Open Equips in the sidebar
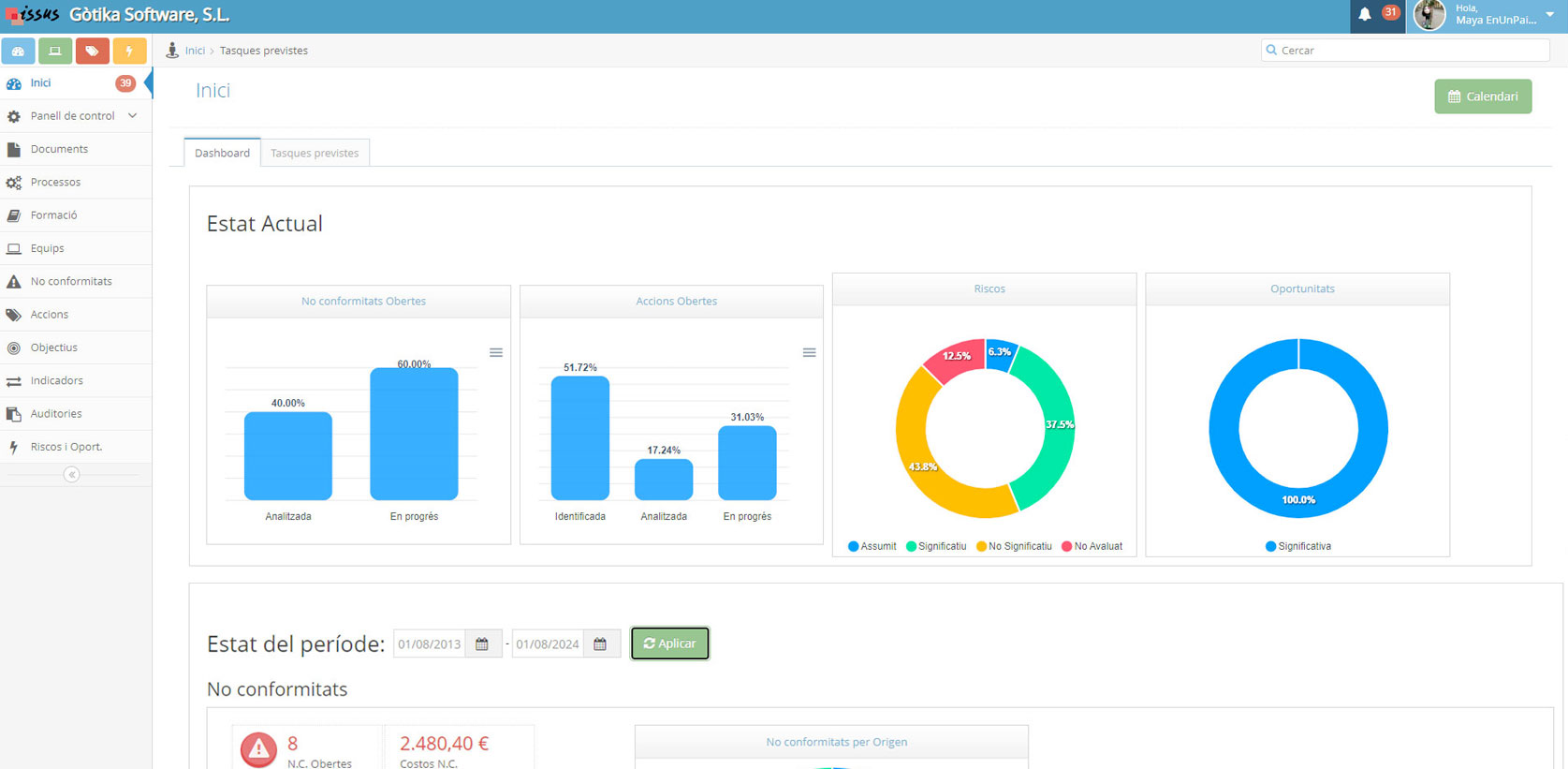The width and height of the screenshot is (1568, 769). point(75,248)
